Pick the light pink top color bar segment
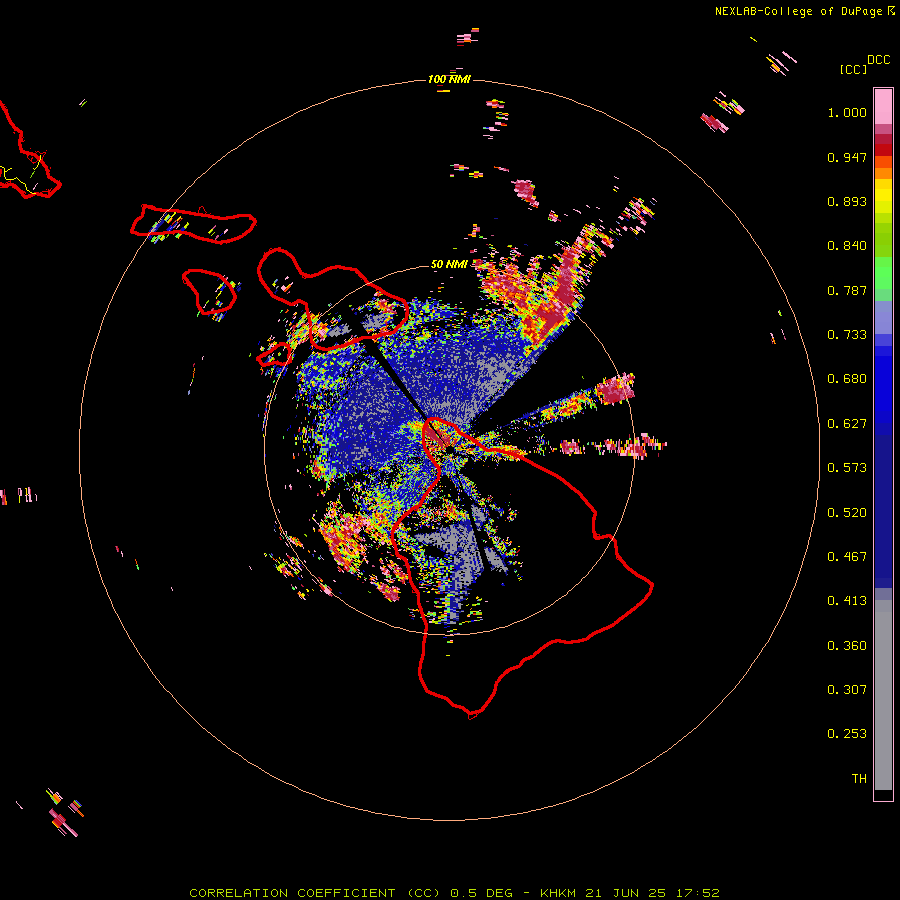Viewport: 900px width, 900px height. pyautogui.click(x=883, y=107)
